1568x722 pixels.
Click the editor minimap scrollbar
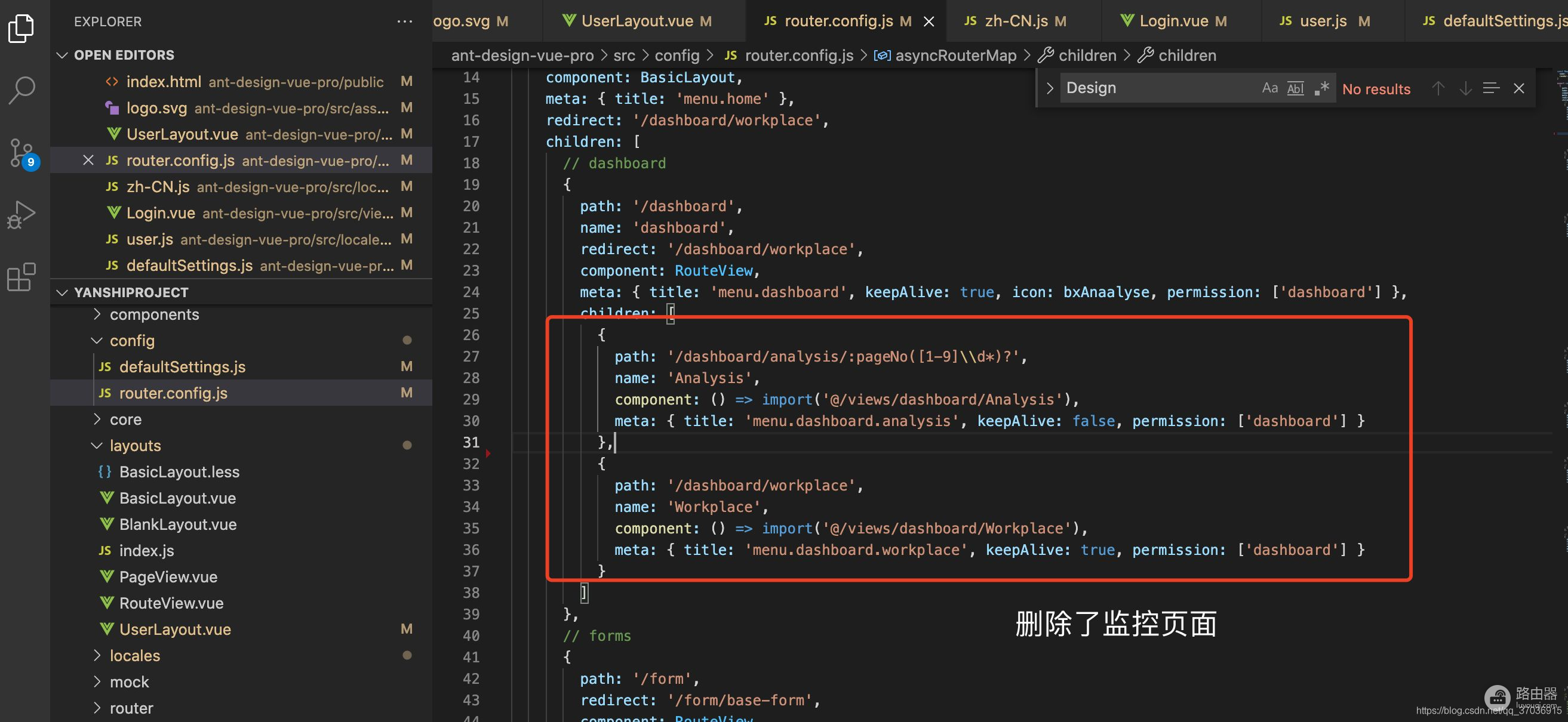click(x=1560, y=396)
